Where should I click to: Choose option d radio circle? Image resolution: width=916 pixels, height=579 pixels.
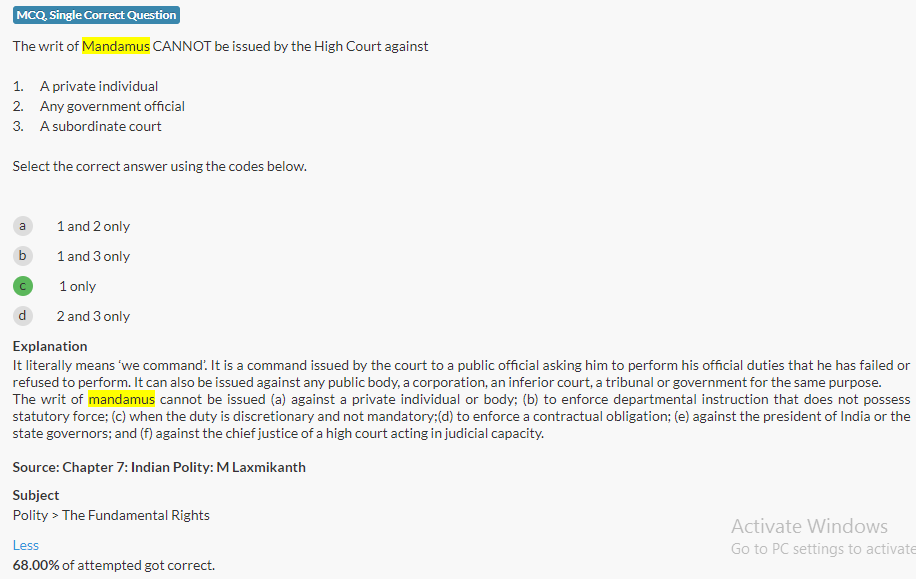click(22, 316)
